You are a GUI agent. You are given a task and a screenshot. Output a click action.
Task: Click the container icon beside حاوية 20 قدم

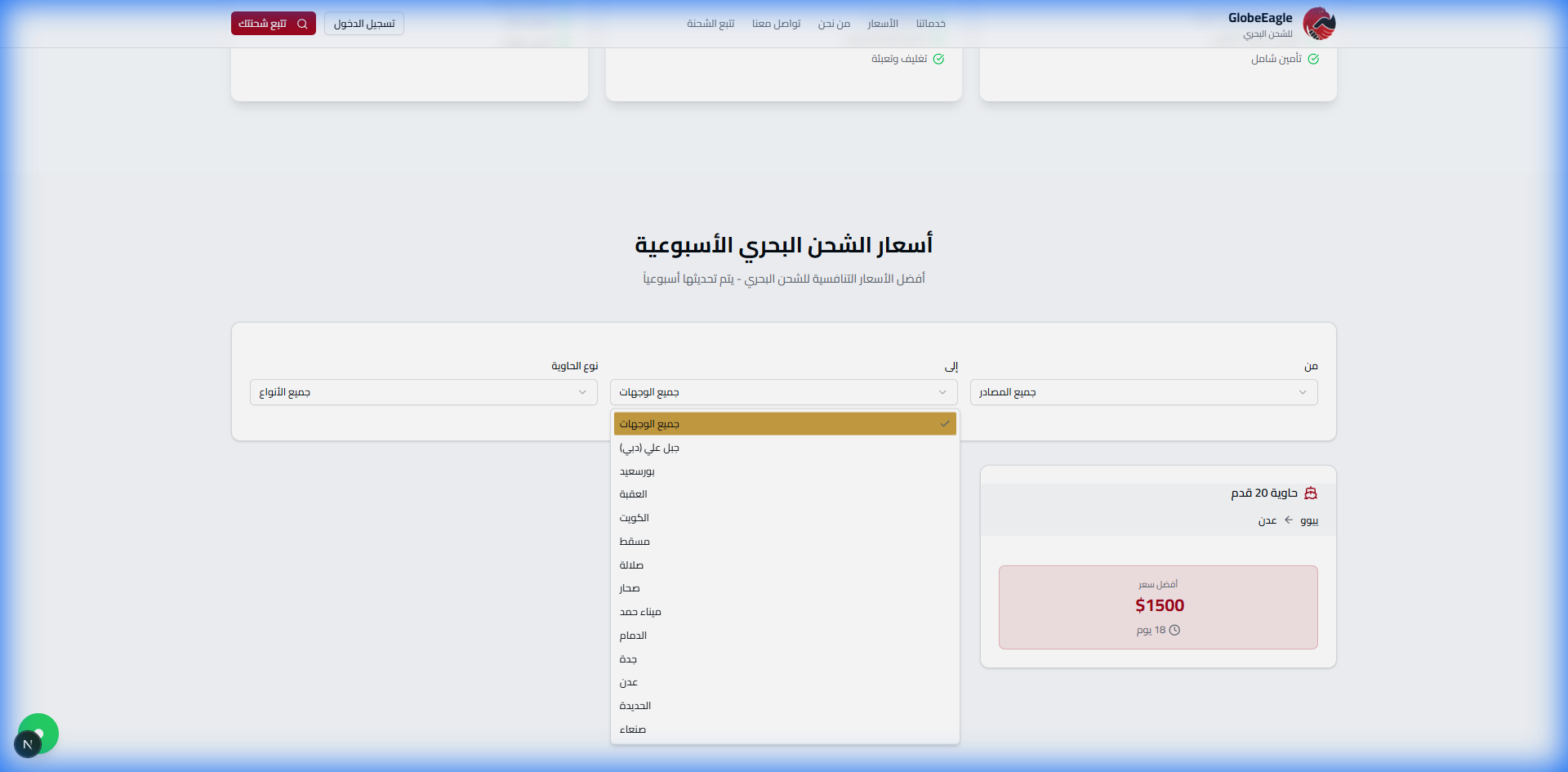tap(1312, 493)
